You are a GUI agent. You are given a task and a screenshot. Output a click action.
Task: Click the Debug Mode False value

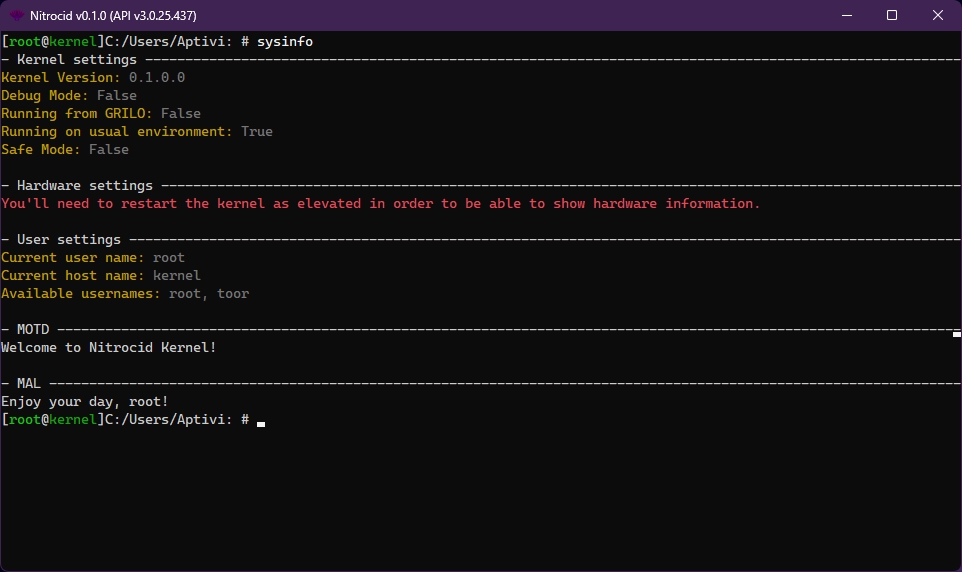point(116,96)
